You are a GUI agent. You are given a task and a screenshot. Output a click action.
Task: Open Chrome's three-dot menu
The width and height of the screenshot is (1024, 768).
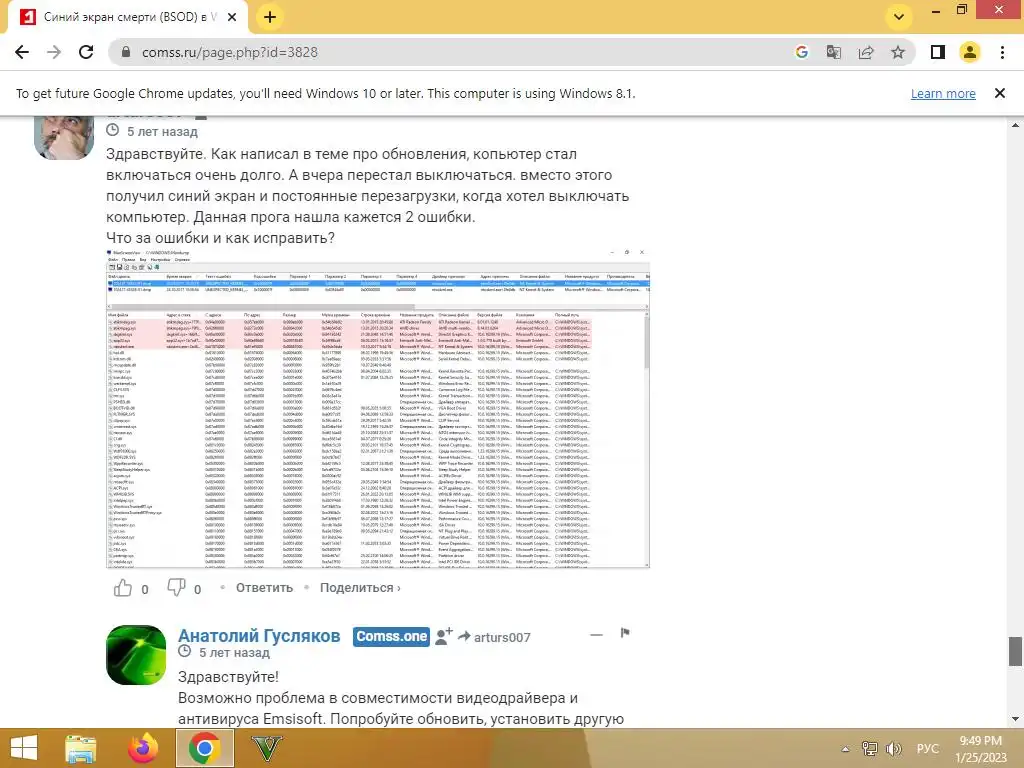pos(1002,52)
